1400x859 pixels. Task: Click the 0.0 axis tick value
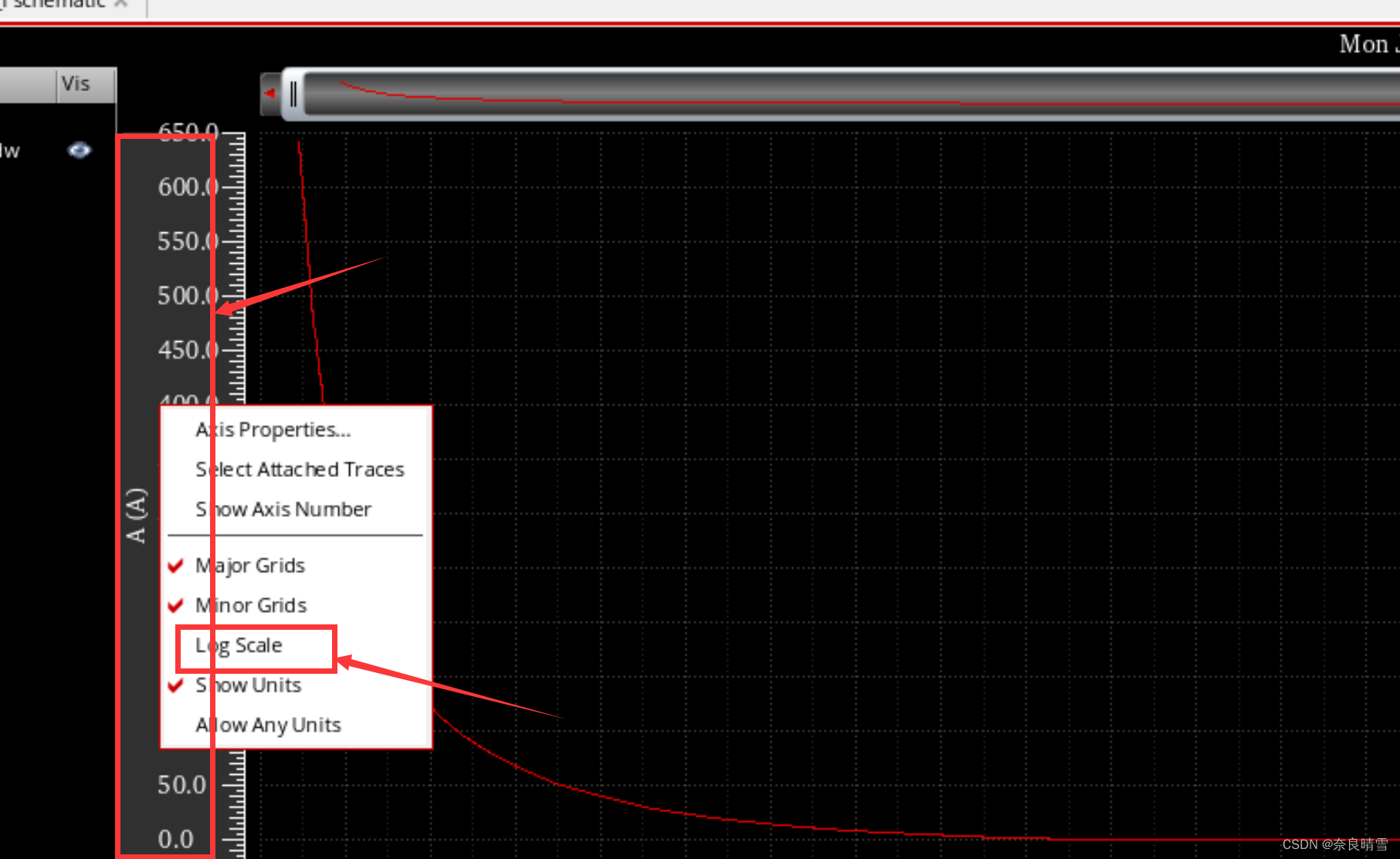[175, 839]
